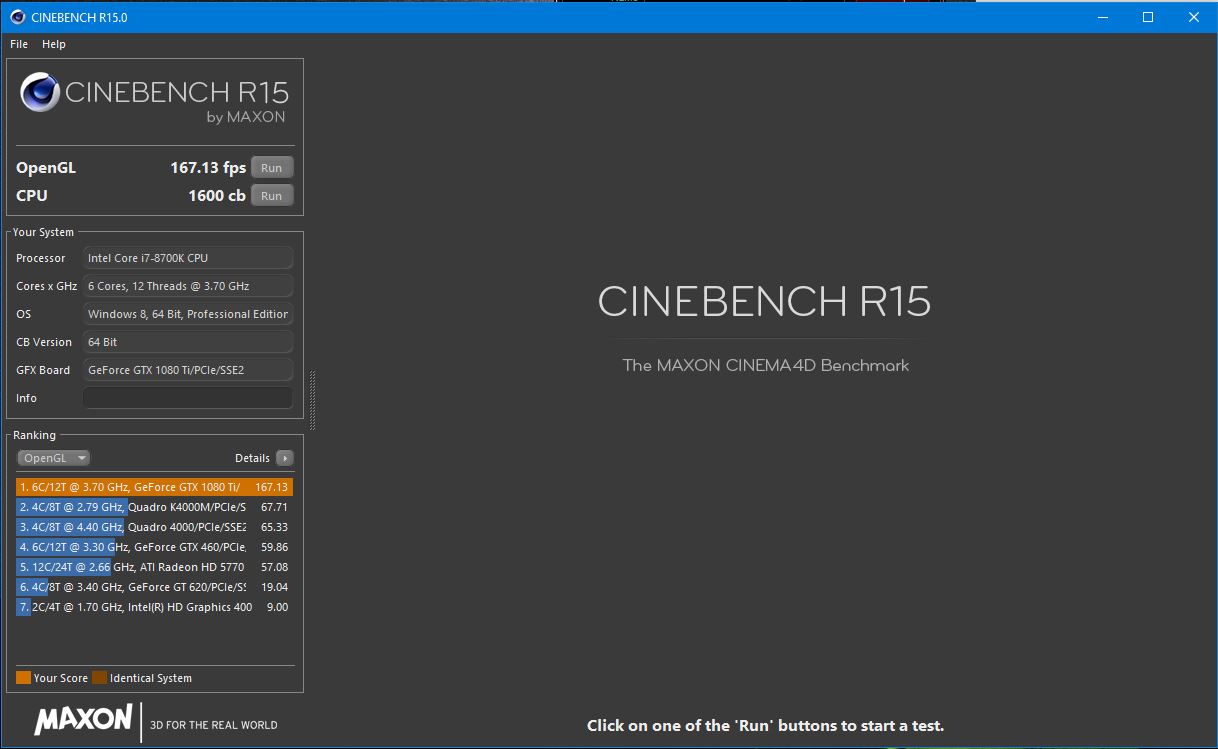Select the Intel HD Graphics ranking row
This screenshot has height=749, width=1218.
pos(154,607)
